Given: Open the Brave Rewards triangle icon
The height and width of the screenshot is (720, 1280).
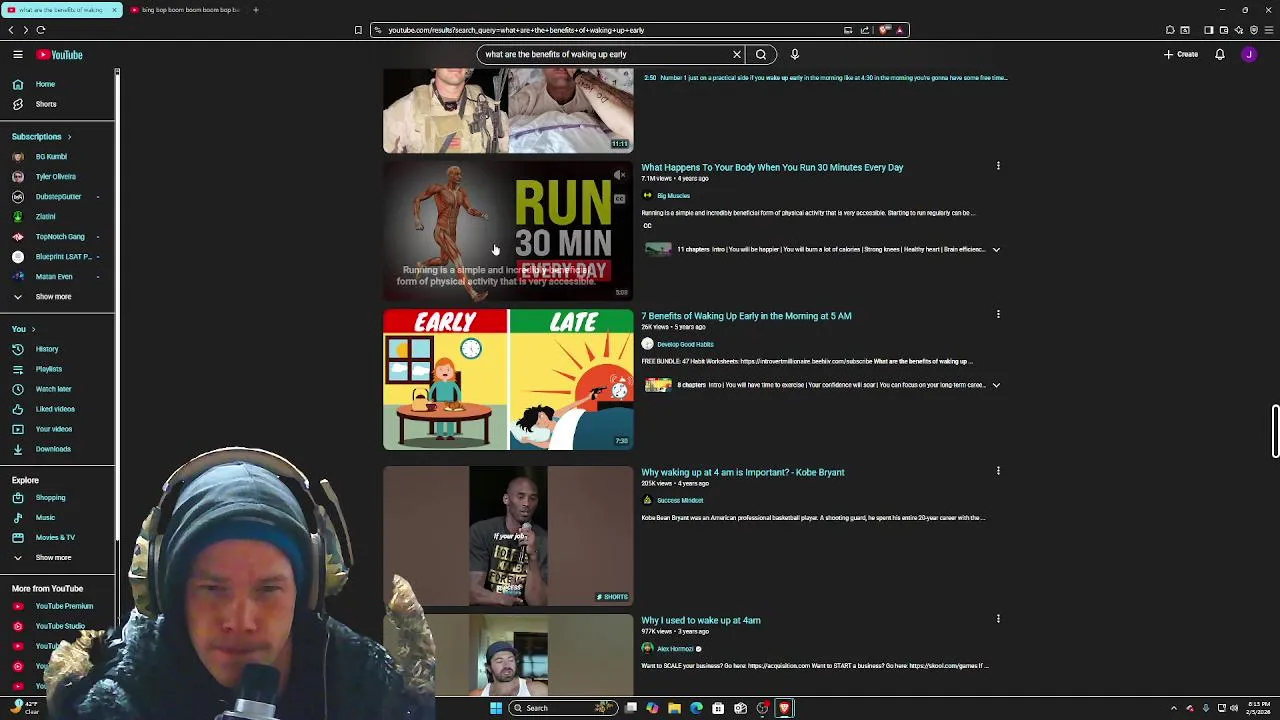Looking at the screenshot, I should [x=899, y=30].
